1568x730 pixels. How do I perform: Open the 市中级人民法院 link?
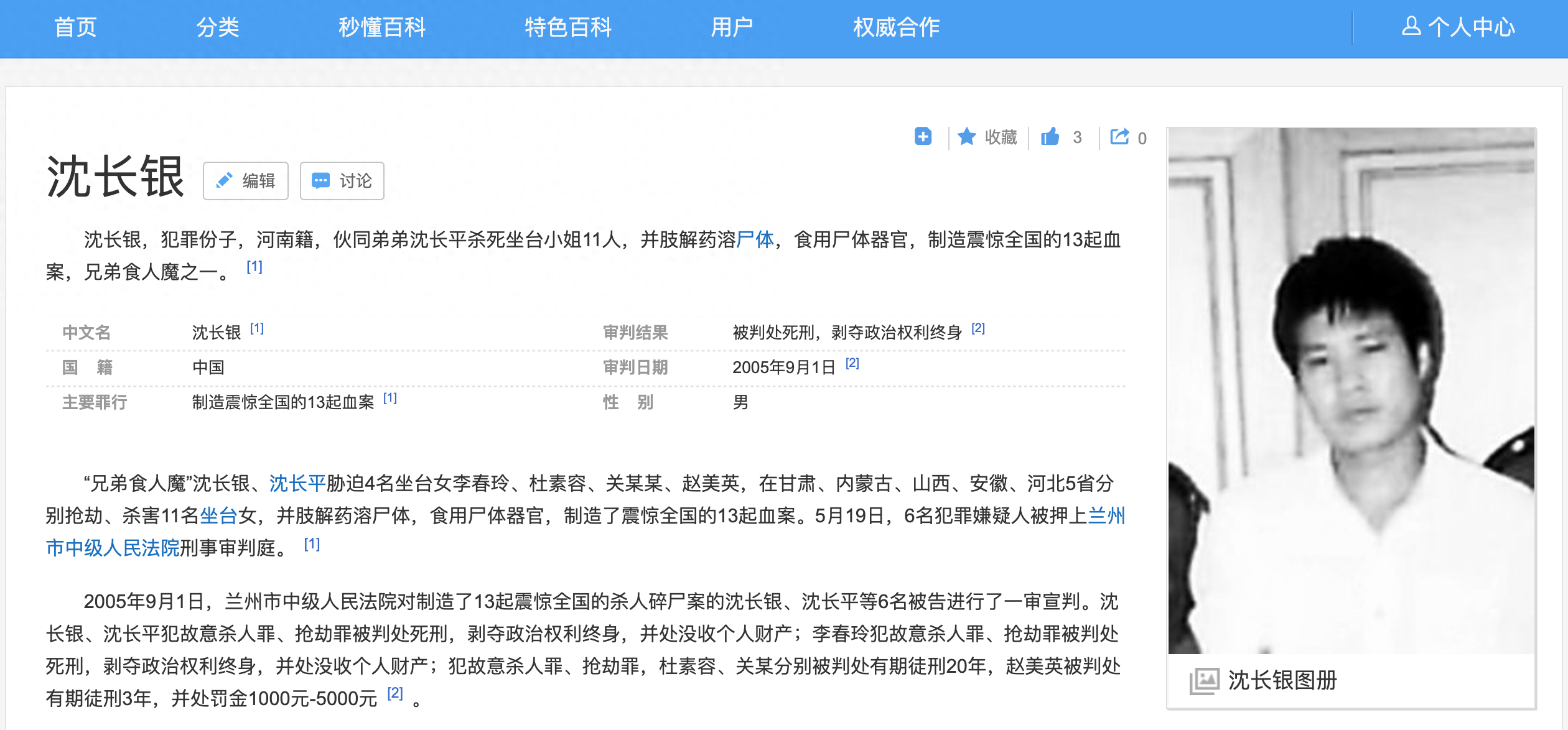[x=113, y=548]
